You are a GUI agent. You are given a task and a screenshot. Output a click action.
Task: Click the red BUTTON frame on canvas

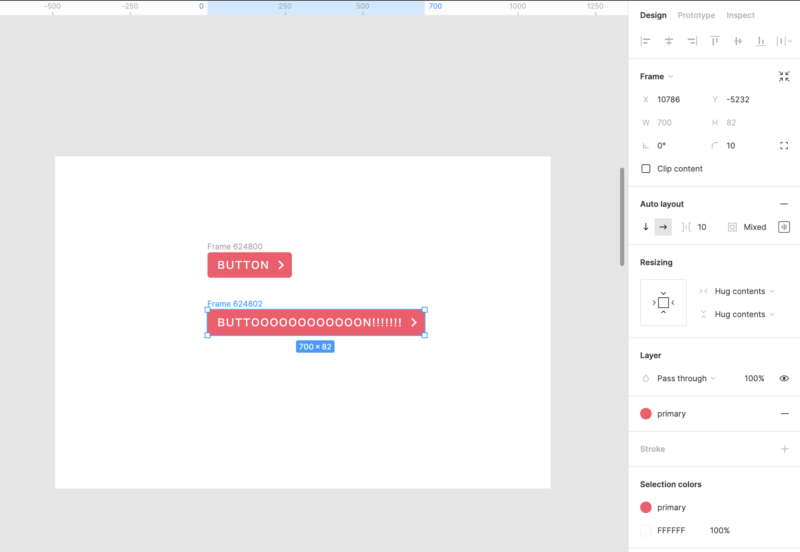pyautogui.click(x=249, y=265)
